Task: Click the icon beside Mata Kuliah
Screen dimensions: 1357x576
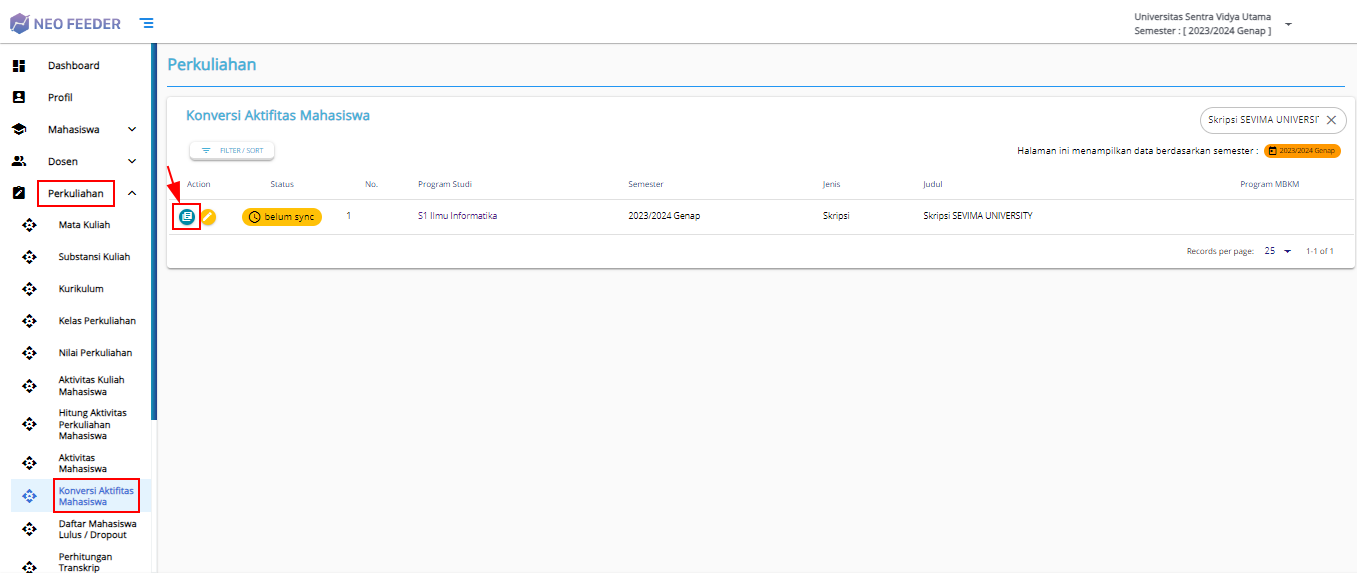Action: [x=29, y=225]
